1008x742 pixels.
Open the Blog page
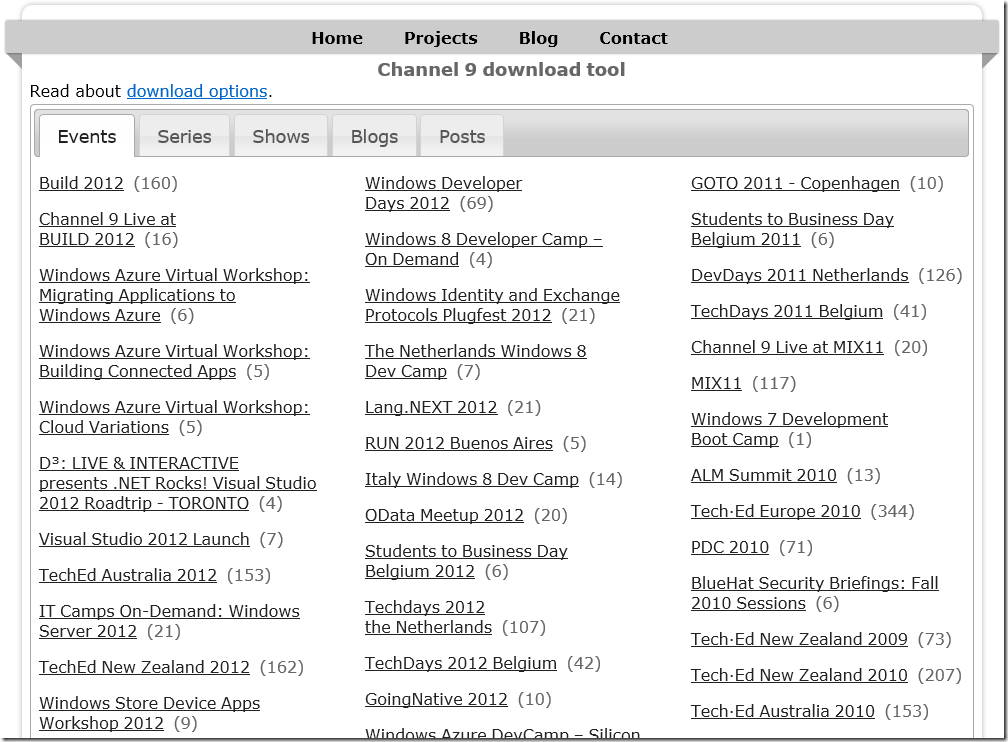pos(538,38)
